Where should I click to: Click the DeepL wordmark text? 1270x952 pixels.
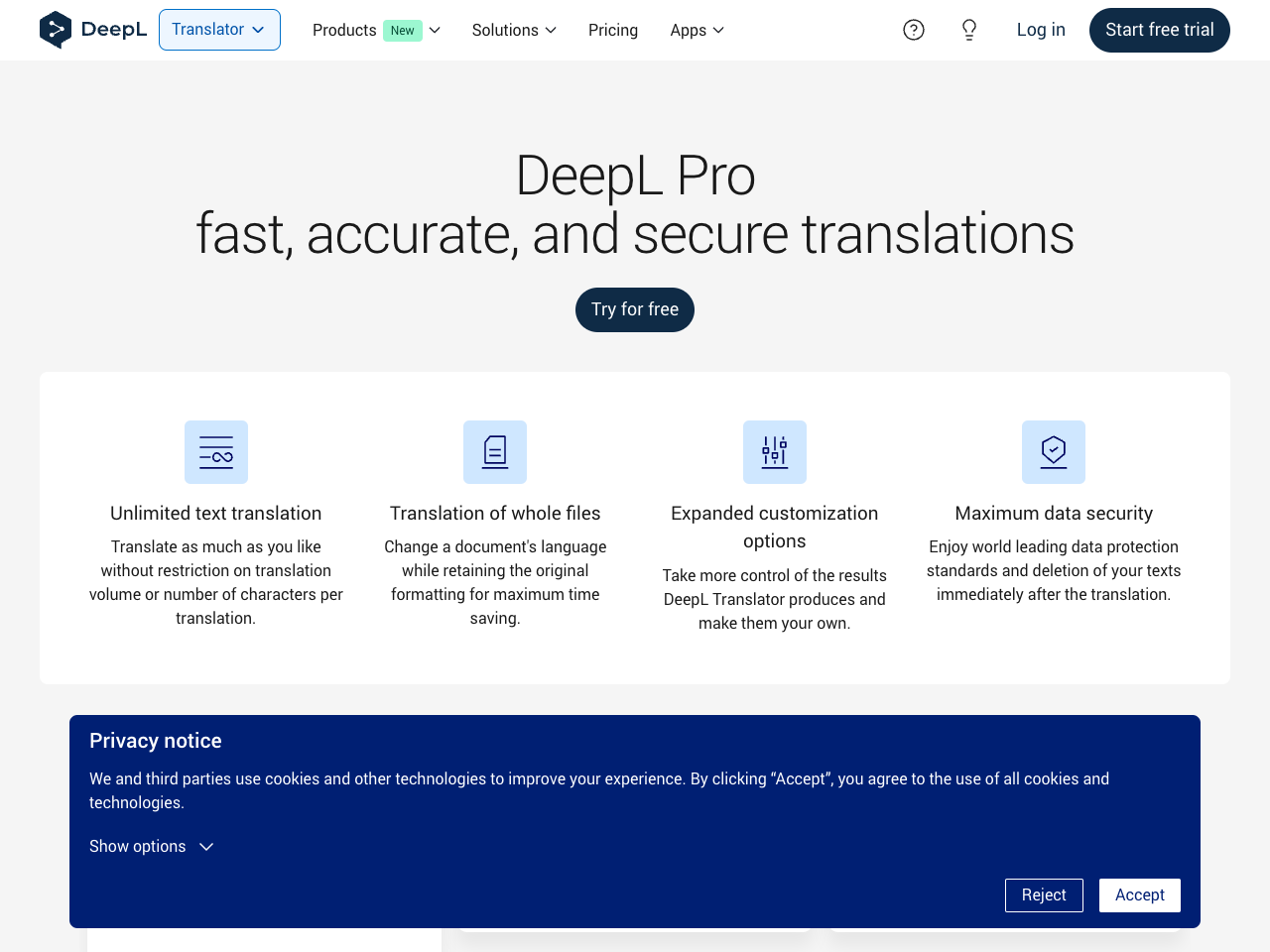pyautogui.click(x=114, y=30)
